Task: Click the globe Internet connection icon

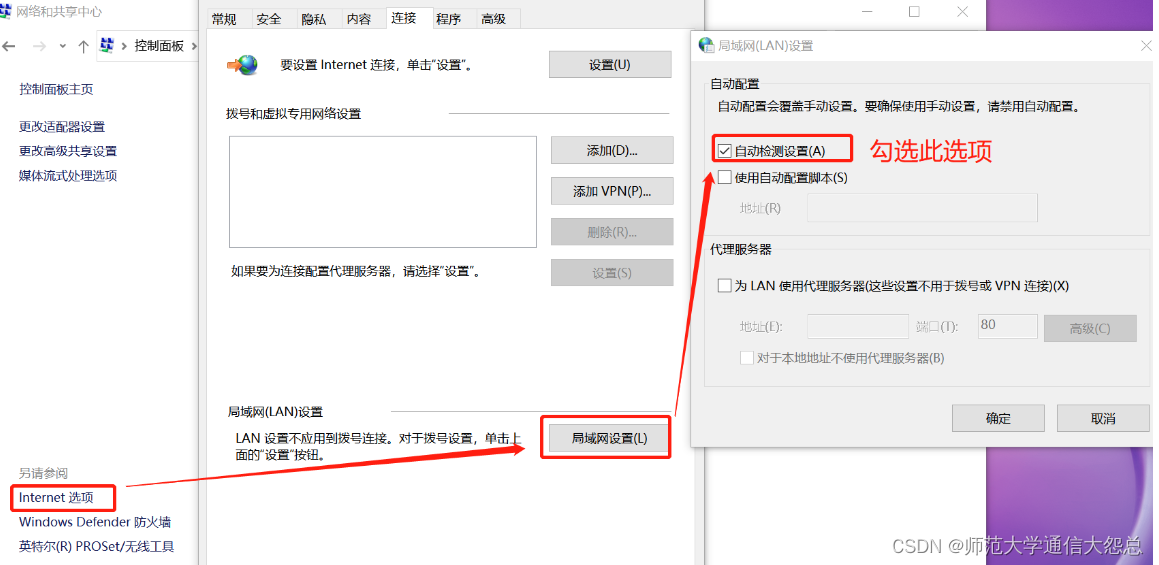Action: click(243, 65)
